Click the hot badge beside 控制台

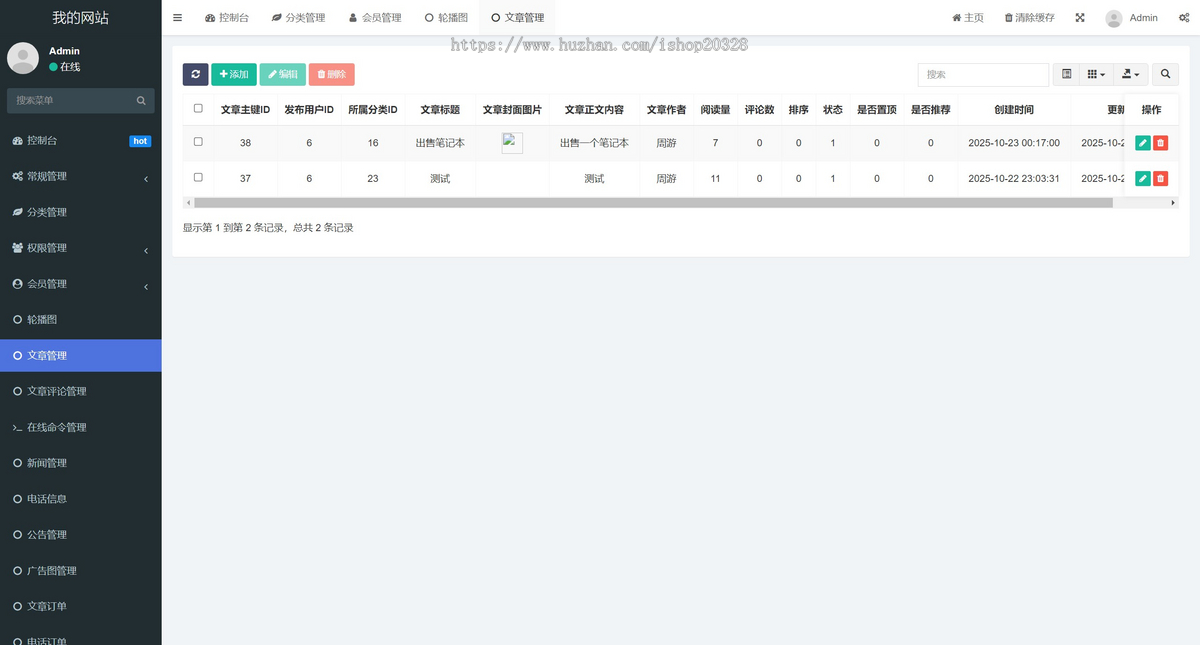140,141
